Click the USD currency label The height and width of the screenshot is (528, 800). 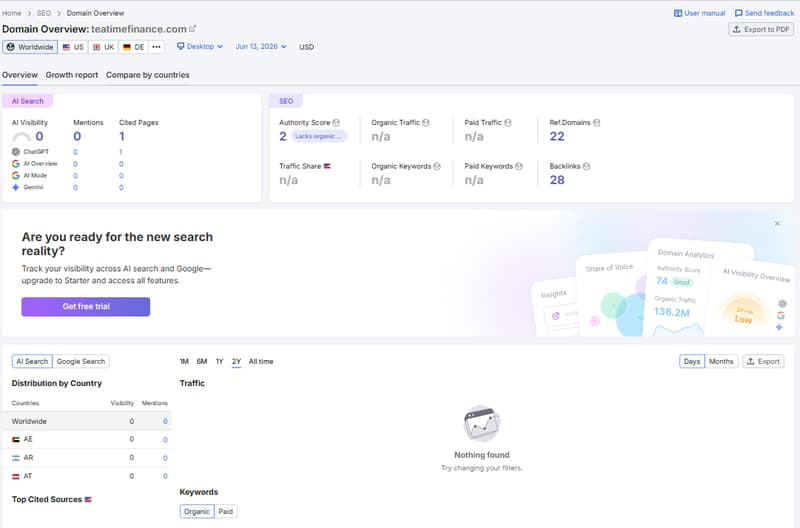point(306,47)
